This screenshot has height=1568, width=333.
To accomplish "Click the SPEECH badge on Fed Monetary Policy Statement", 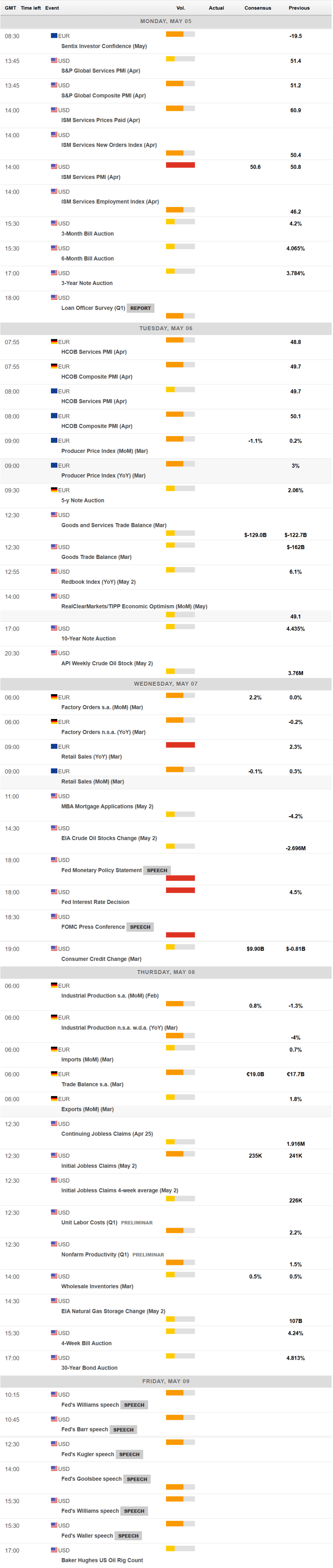I will (x=156, y=870).
